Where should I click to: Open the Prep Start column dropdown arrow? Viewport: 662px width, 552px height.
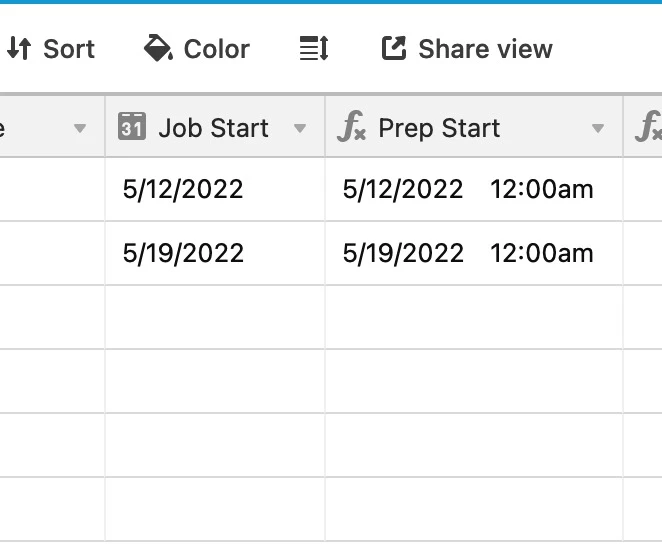pos(598,129)
